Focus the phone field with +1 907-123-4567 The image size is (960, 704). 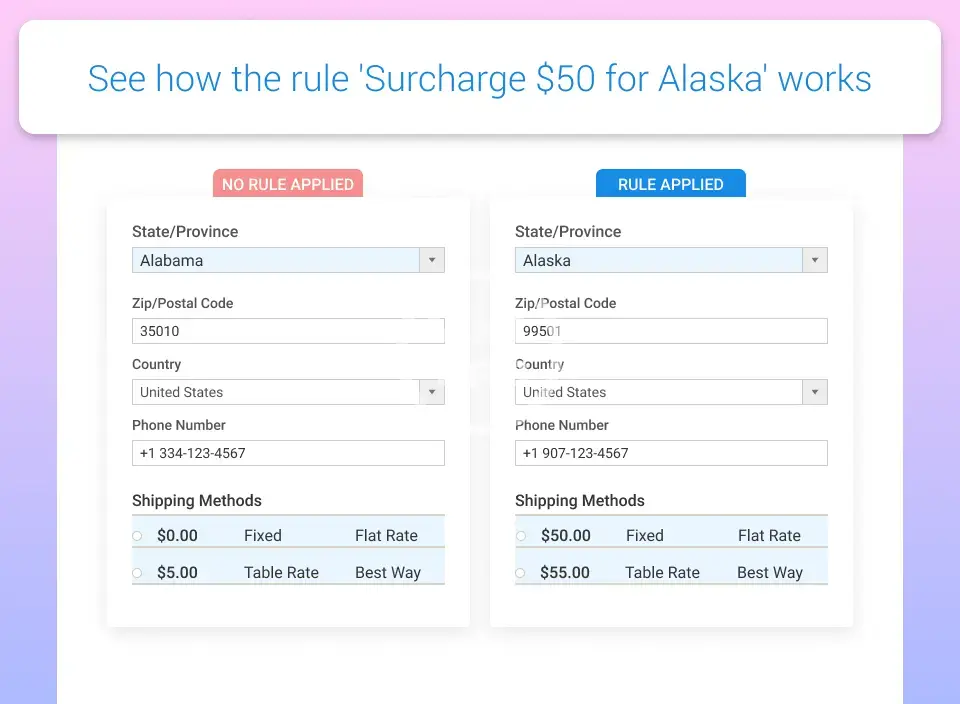(671, 453)
